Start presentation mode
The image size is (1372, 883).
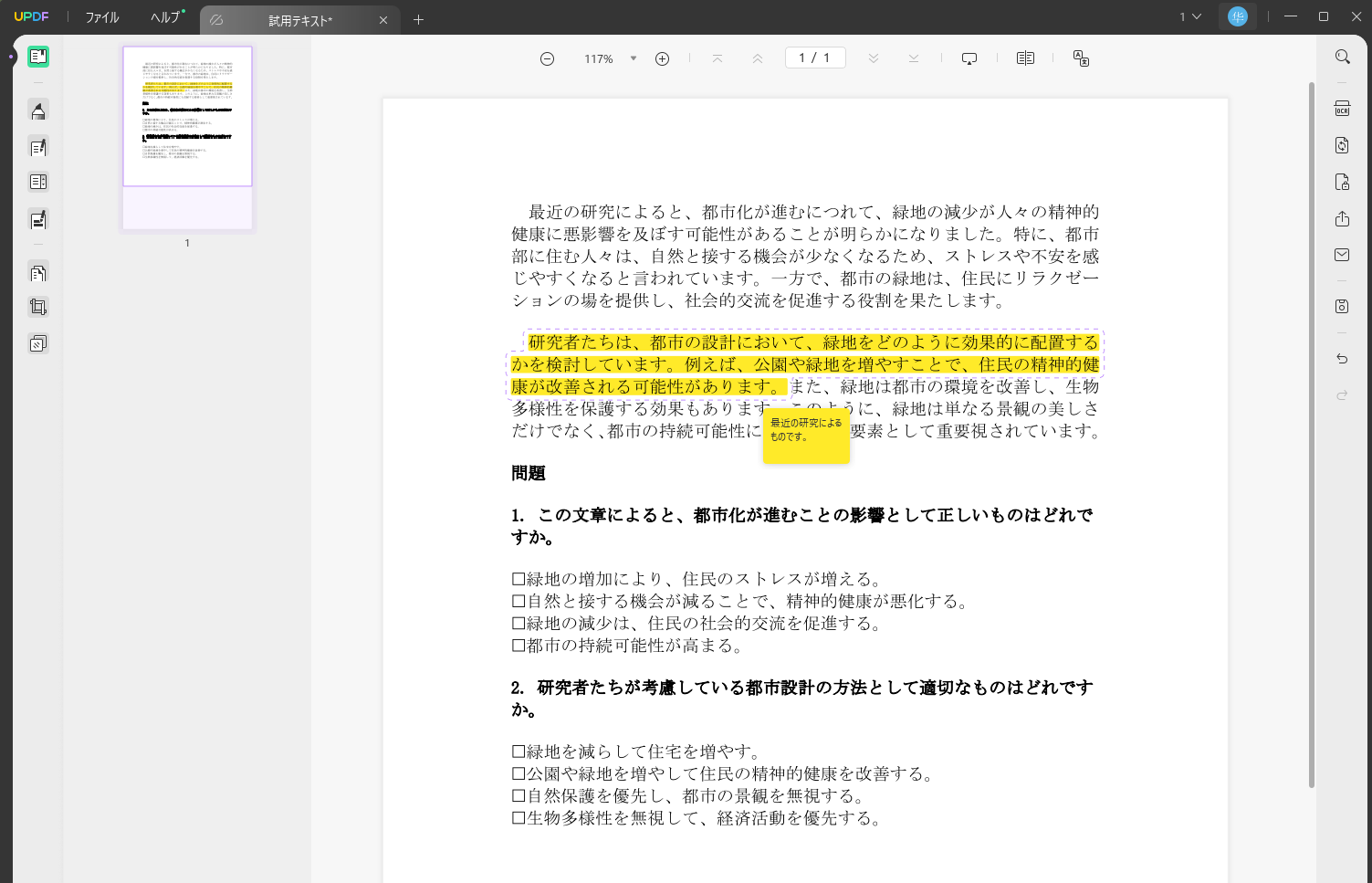[969, 58]
